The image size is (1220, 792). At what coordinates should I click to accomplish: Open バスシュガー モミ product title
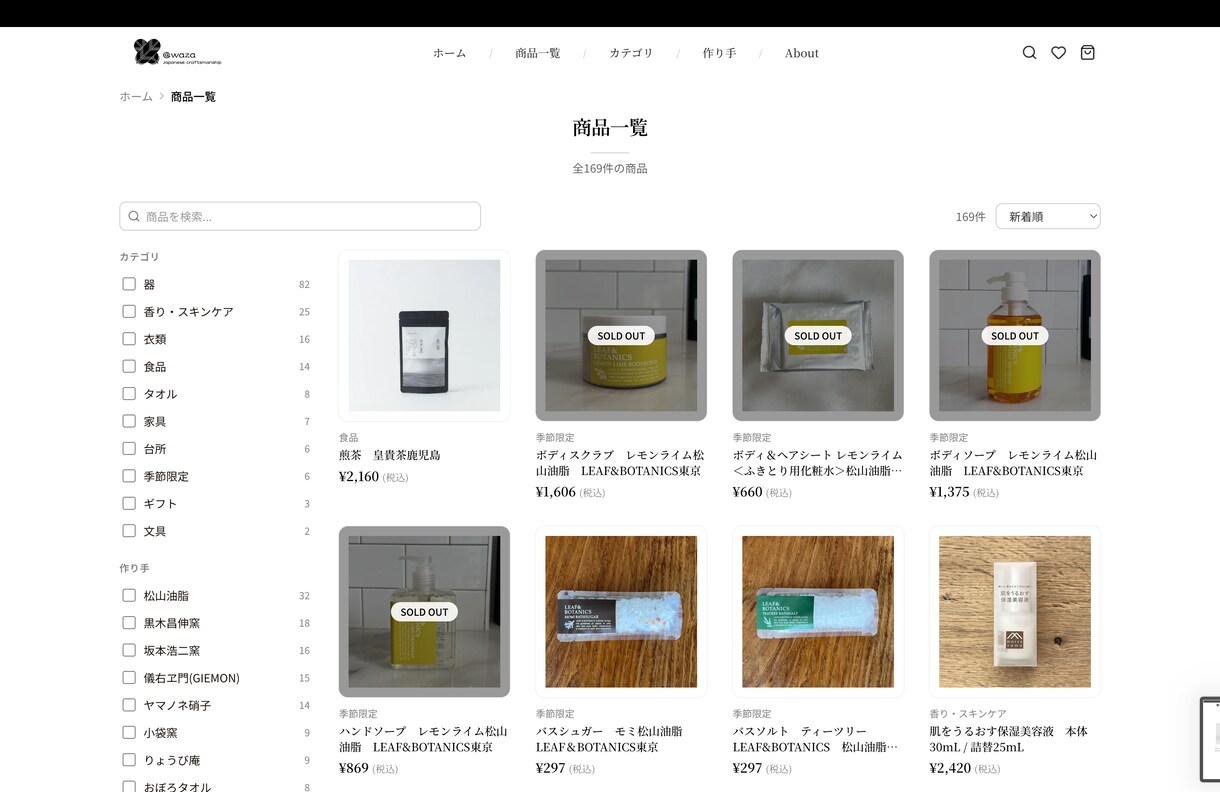click(x=609, y=739)
